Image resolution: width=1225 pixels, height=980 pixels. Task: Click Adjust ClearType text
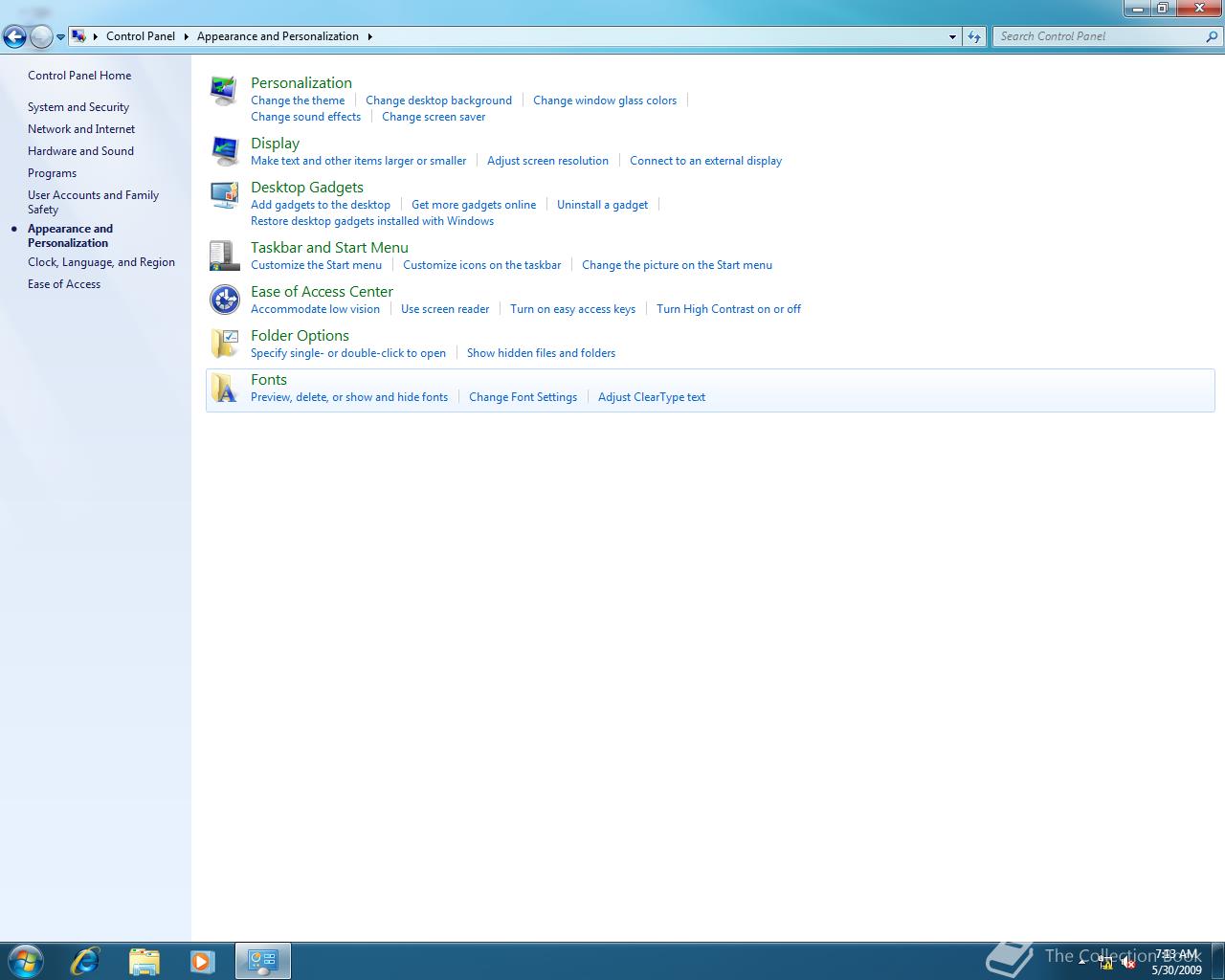[x=652, y=397]
